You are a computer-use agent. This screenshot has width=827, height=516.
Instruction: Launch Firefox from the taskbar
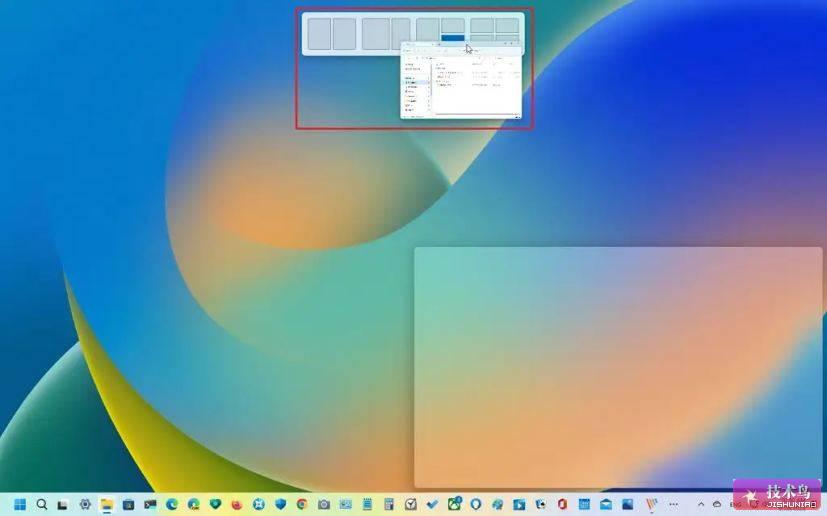(x=237, y=504)
